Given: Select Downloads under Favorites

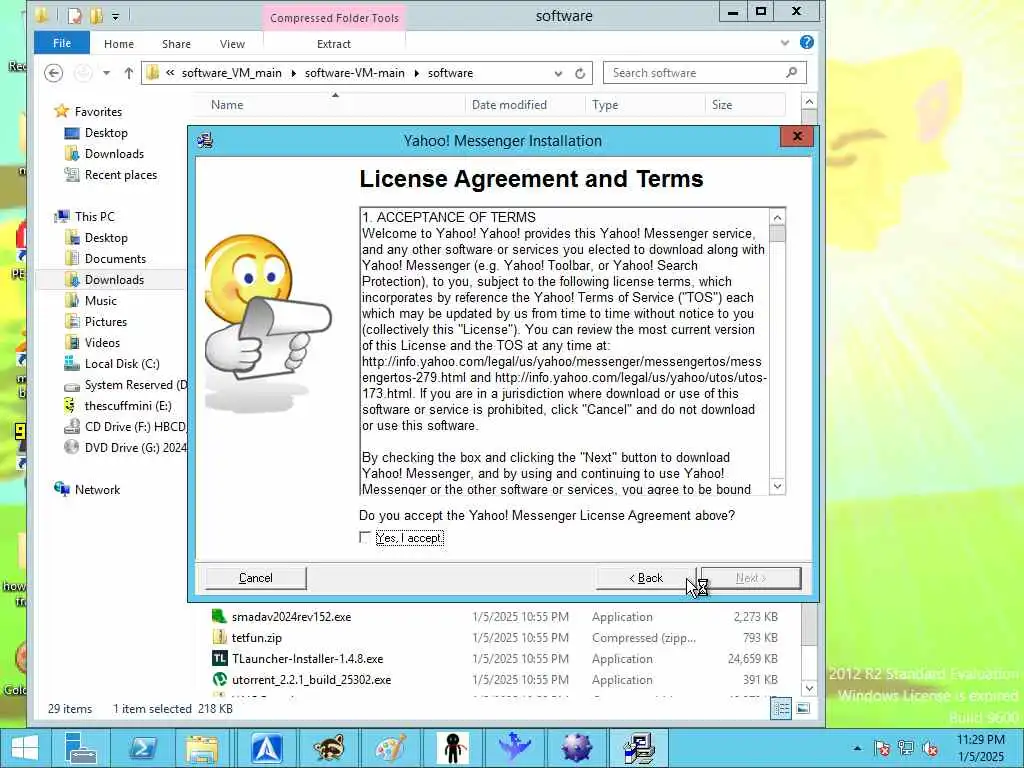Looking at the screenshot, I should (114, 154).
